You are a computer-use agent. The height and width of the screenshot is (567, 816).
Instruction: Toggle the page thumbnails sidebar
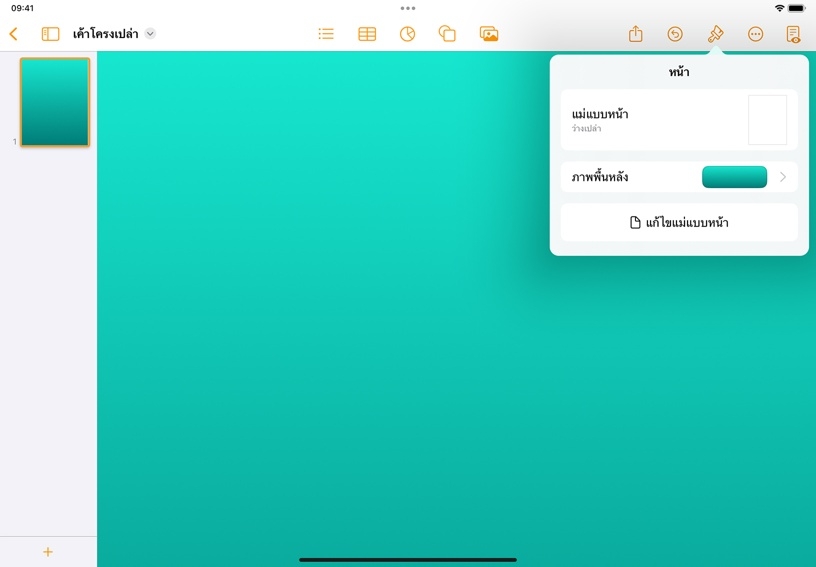pyautogui.click(x=50, y=34)
